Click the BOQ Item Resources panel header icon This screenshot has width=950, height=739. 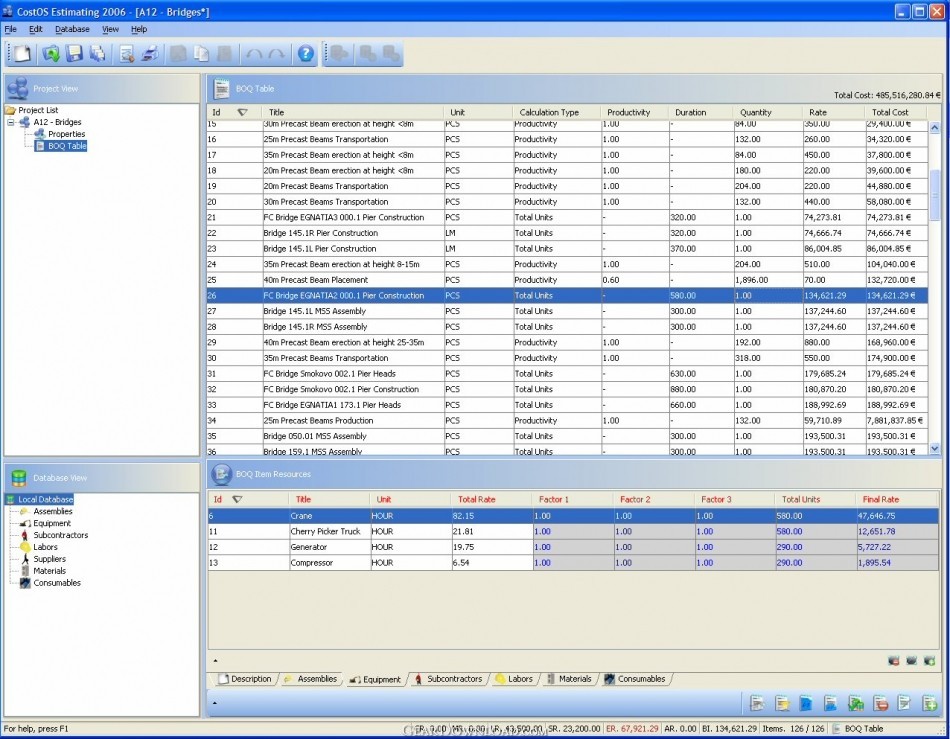coord(221,474)
